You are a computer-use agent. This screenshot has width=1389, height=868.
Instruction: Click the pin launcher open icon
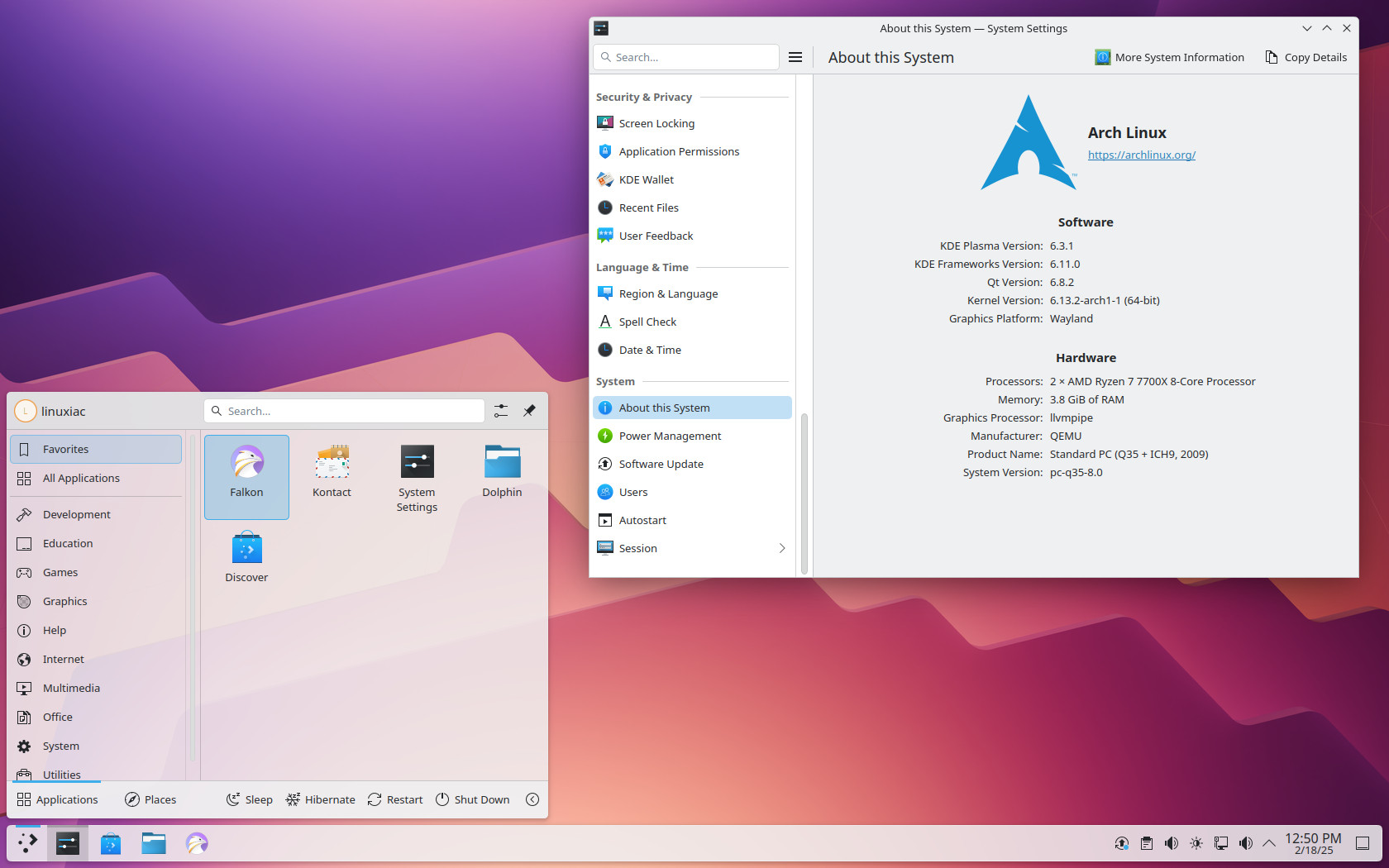(x=529, y=411)
